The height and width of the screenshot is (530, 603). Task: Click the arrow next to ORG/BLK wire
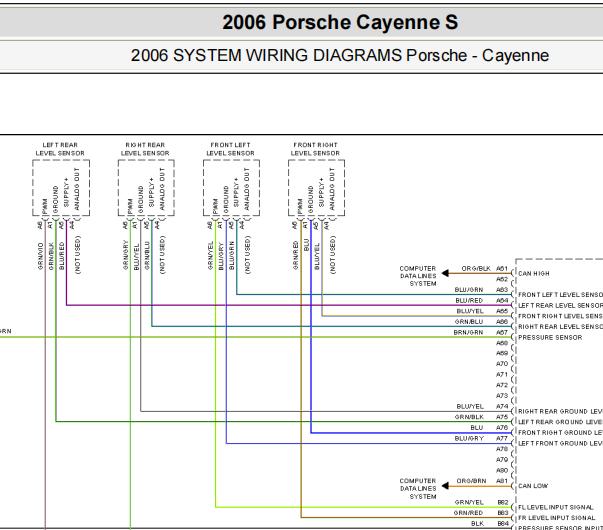[445, 273]
